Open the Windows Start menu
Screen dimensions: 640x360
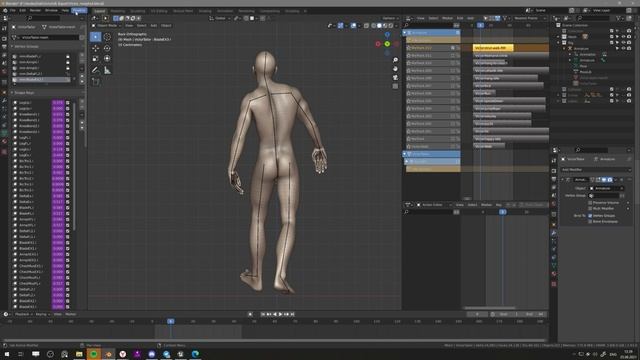[x=7, y=354]
